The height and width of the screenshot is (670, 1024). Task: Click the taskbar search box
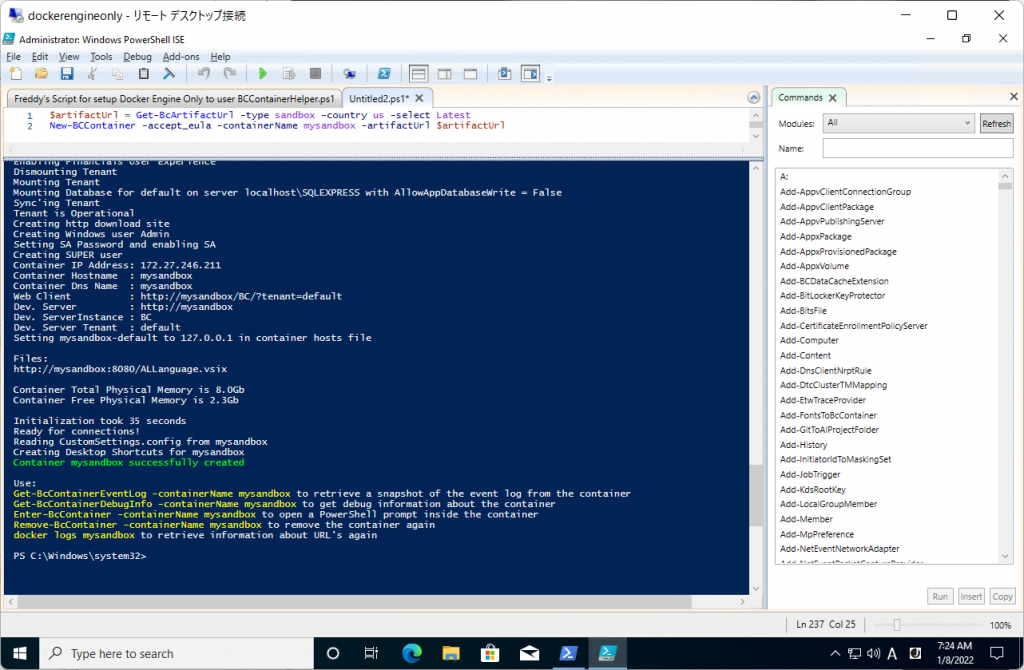(x=176, y=653)
